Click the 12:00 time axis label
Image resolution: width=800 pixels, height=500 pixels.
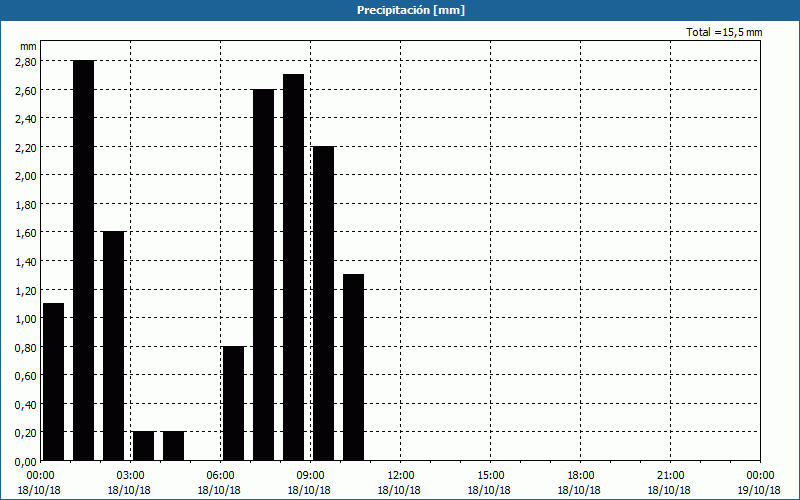pos(400,475)
